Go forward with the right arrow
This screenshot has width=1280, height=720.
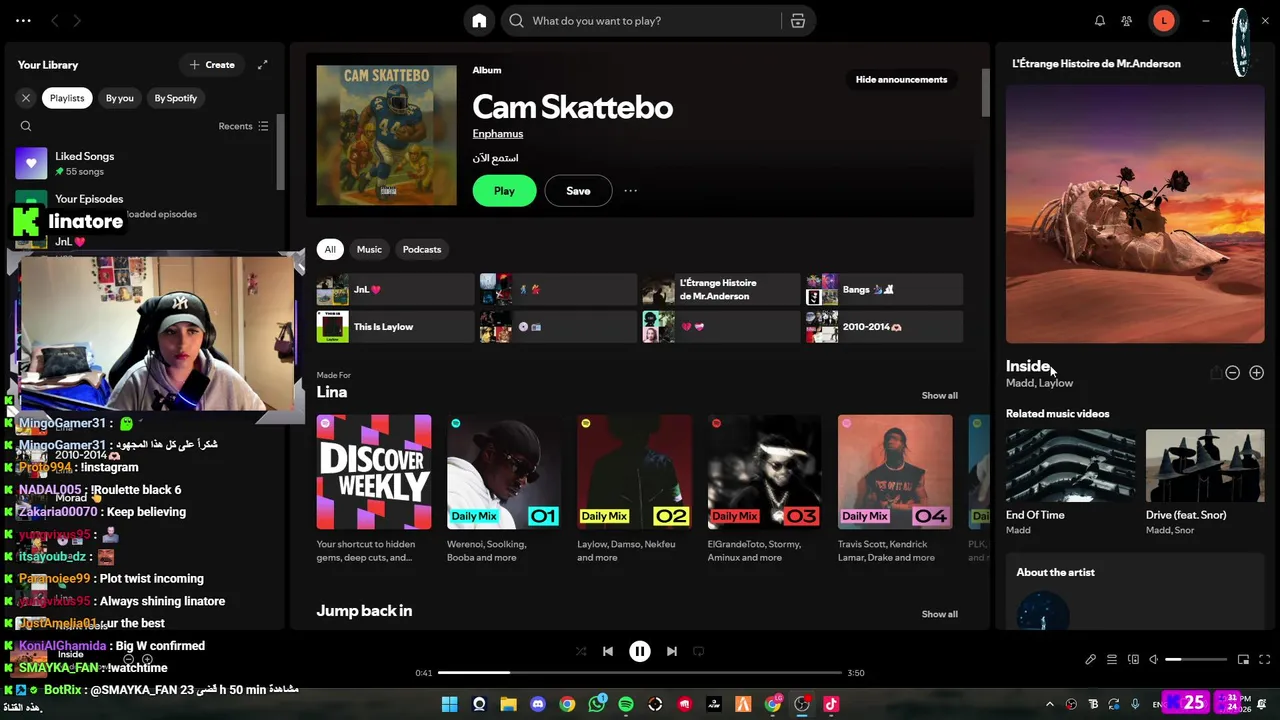(x=77, y=21)
